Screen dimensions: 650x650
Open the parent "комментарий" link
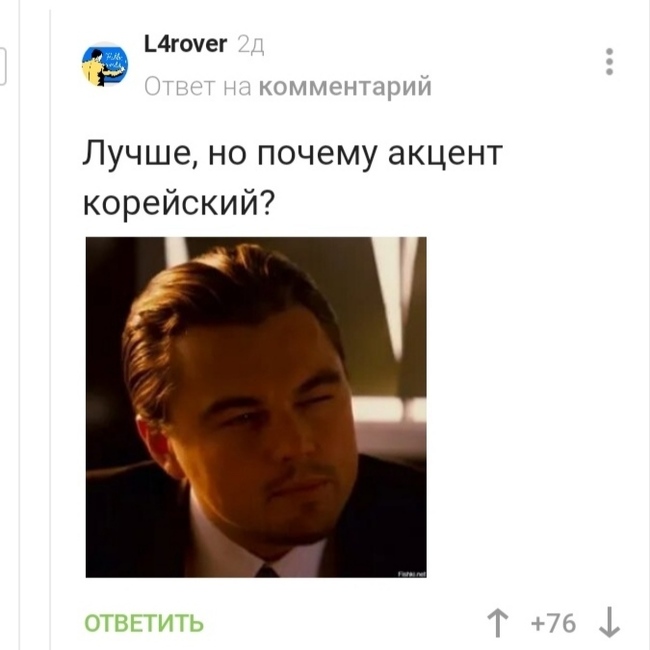coord(345,87)
